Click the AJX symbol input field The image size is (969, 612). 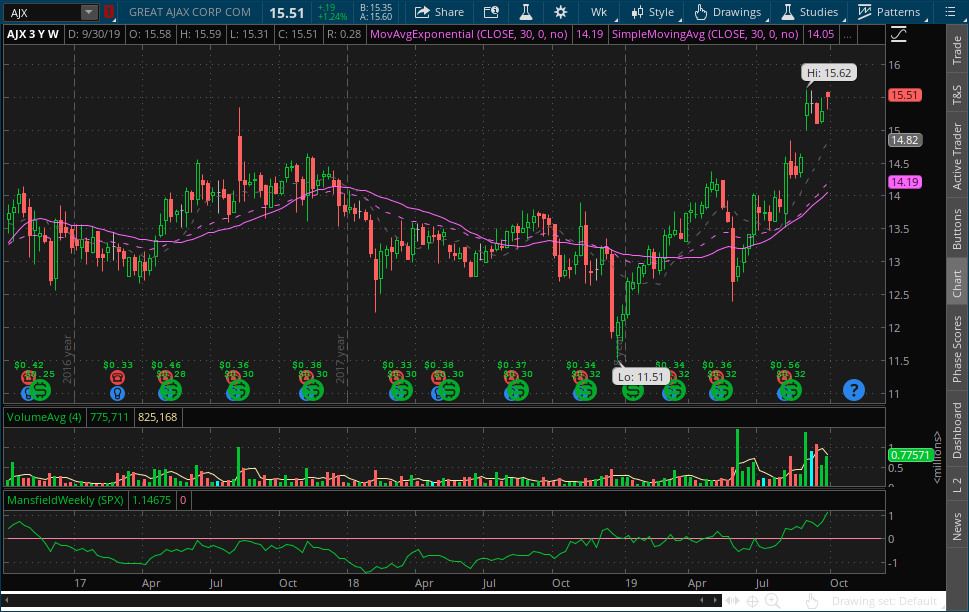tap(42, 12)
